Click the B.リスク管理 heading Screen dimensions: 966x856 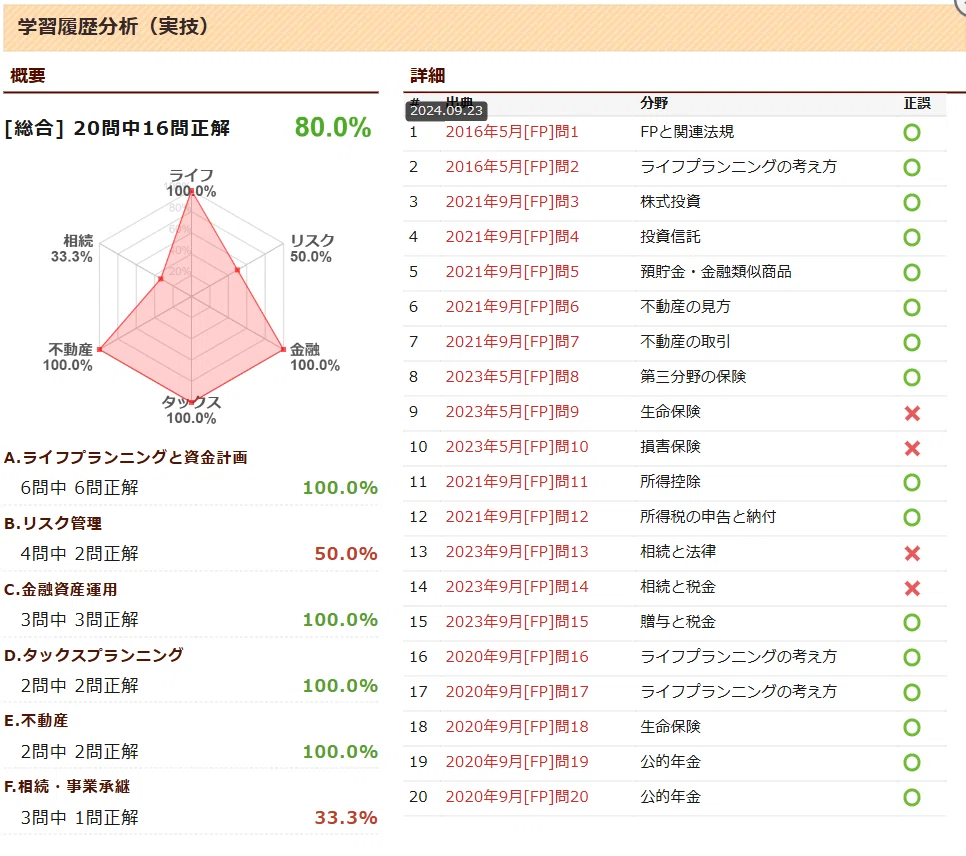click(x=53, y=523)
